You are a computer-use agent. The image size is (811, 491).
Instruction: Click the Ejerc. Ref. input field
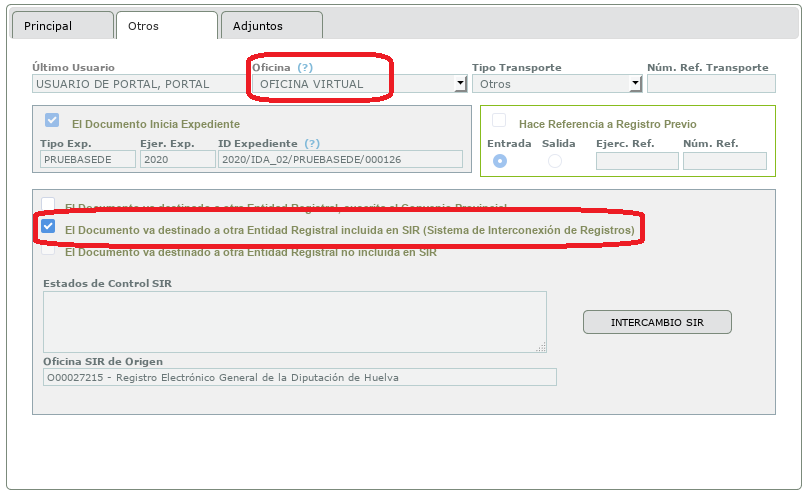[637, 161]
